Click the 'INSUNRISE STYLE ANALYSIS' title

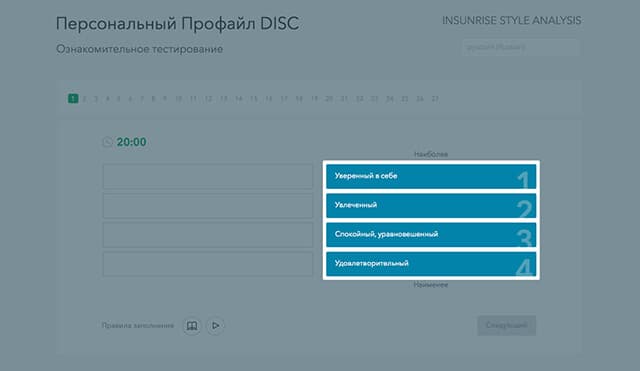512,20
